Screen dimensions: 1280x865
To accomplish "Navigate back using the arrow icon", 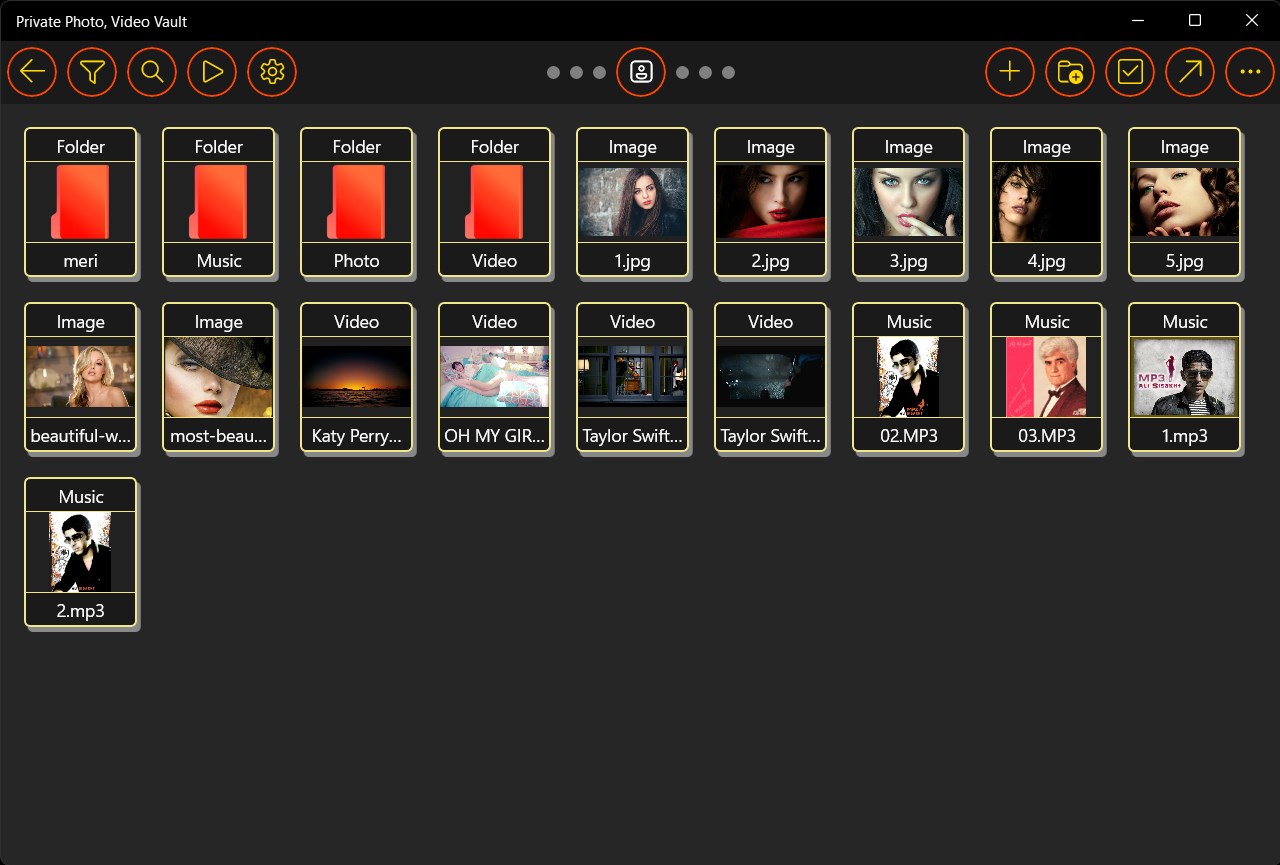I will [32, 72].
